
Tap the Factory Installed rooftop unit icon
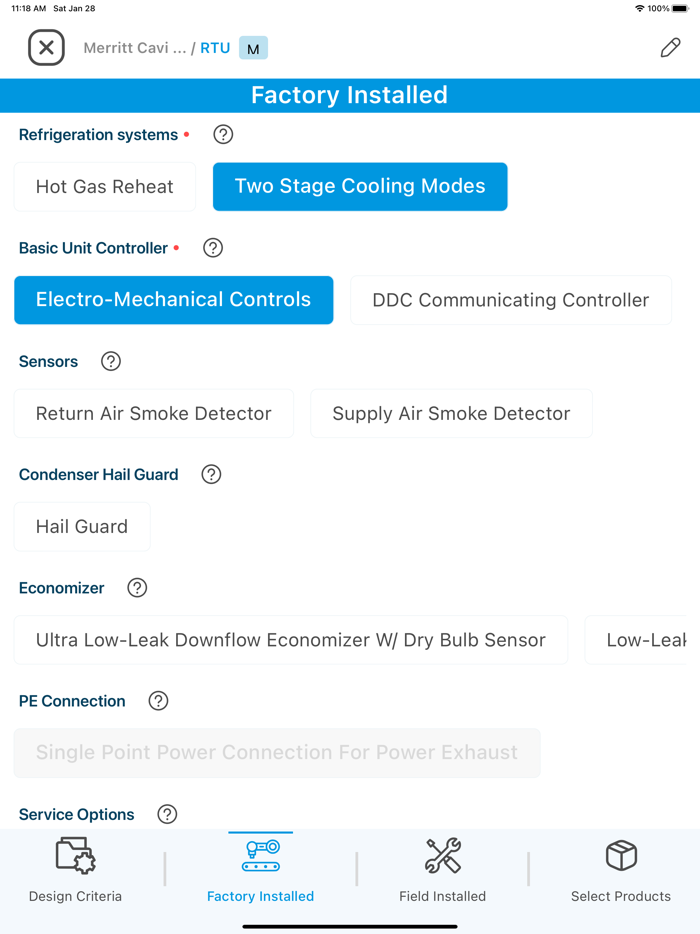coord(260,856)
